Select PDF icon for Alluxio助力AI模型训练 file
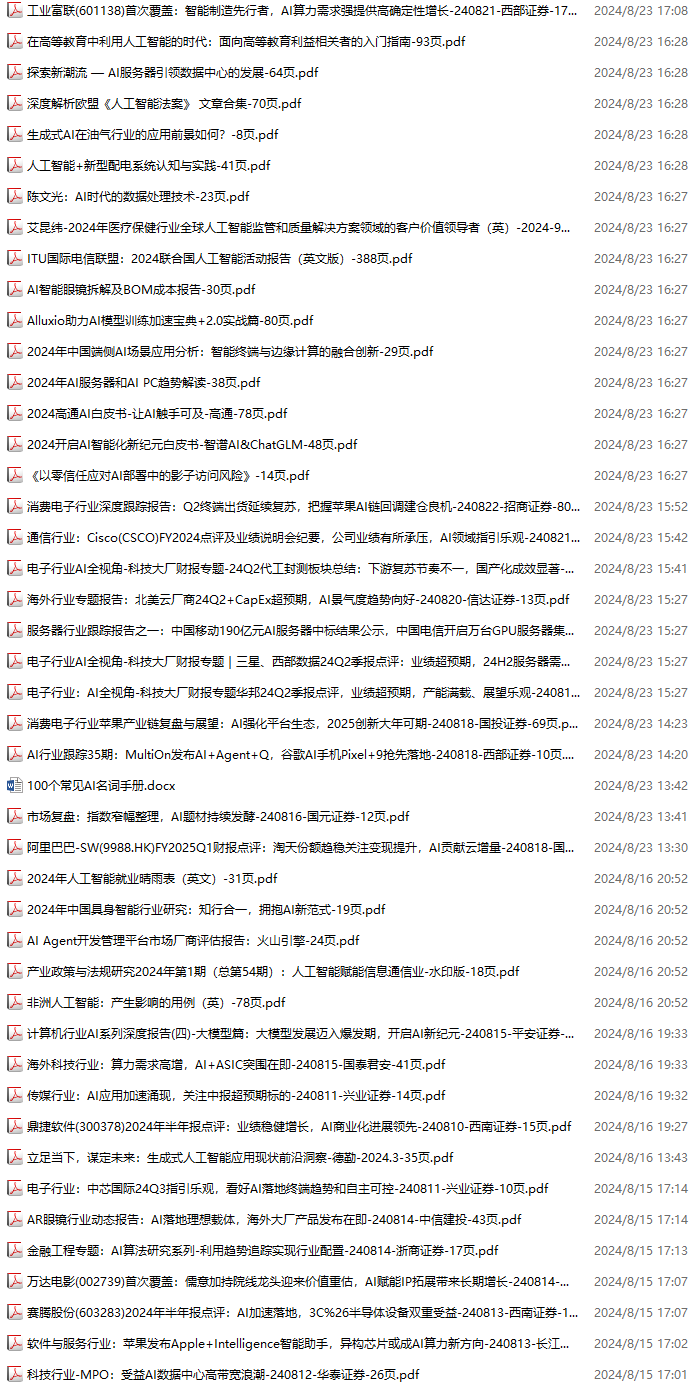The width and height of the screenshot is (700, 1384). pyautogui.click(x=14, y=320)
